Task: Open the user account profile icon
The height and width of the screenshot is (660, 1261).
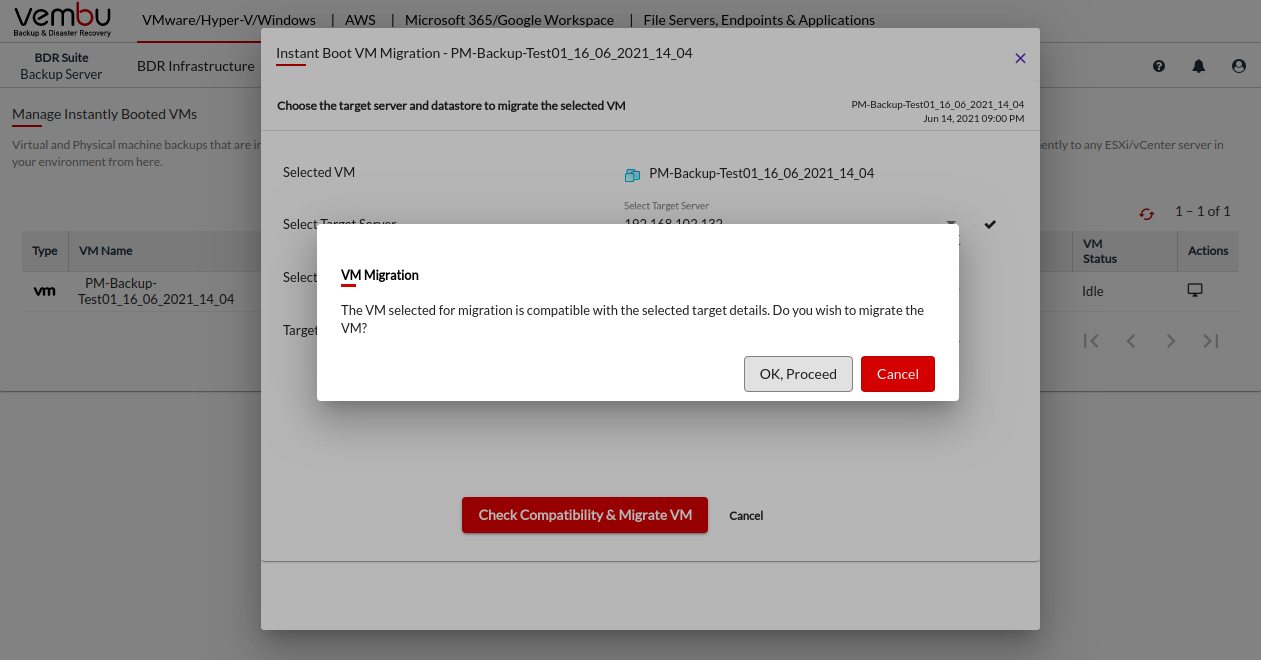Action: (x=1239, y=66)
